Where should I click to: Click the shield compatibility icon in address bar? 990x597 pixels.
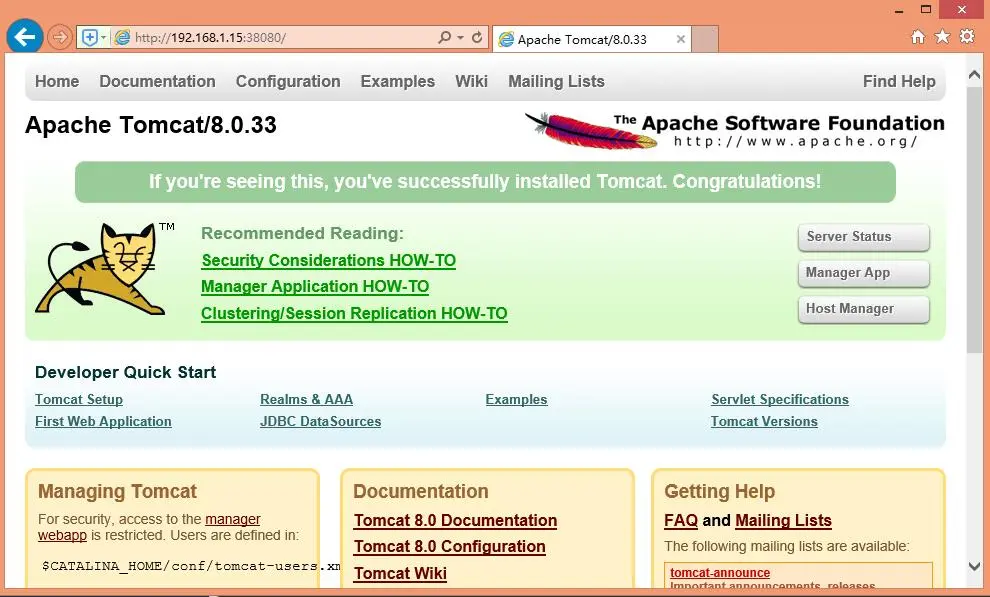90,38
